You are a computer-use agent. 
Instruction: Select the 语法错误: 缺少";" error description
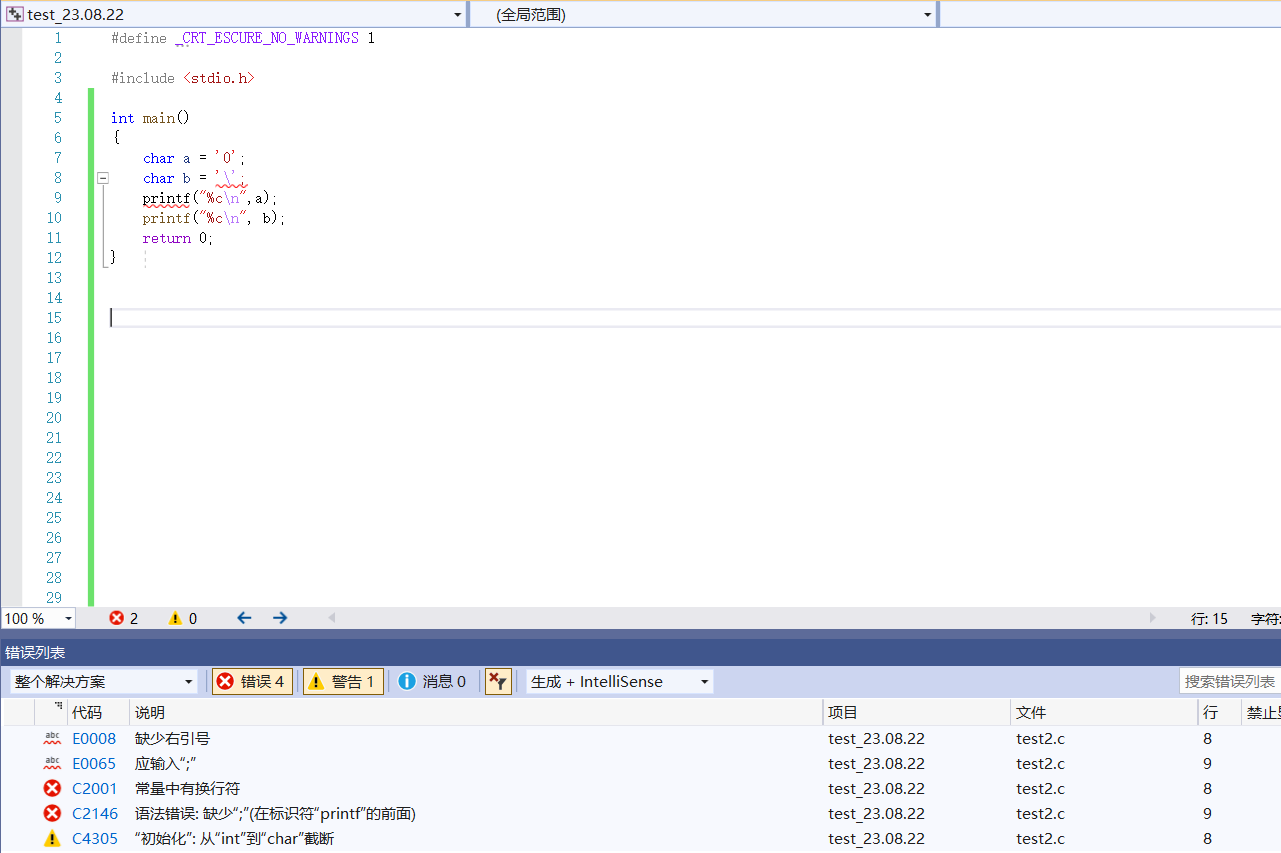275,813
